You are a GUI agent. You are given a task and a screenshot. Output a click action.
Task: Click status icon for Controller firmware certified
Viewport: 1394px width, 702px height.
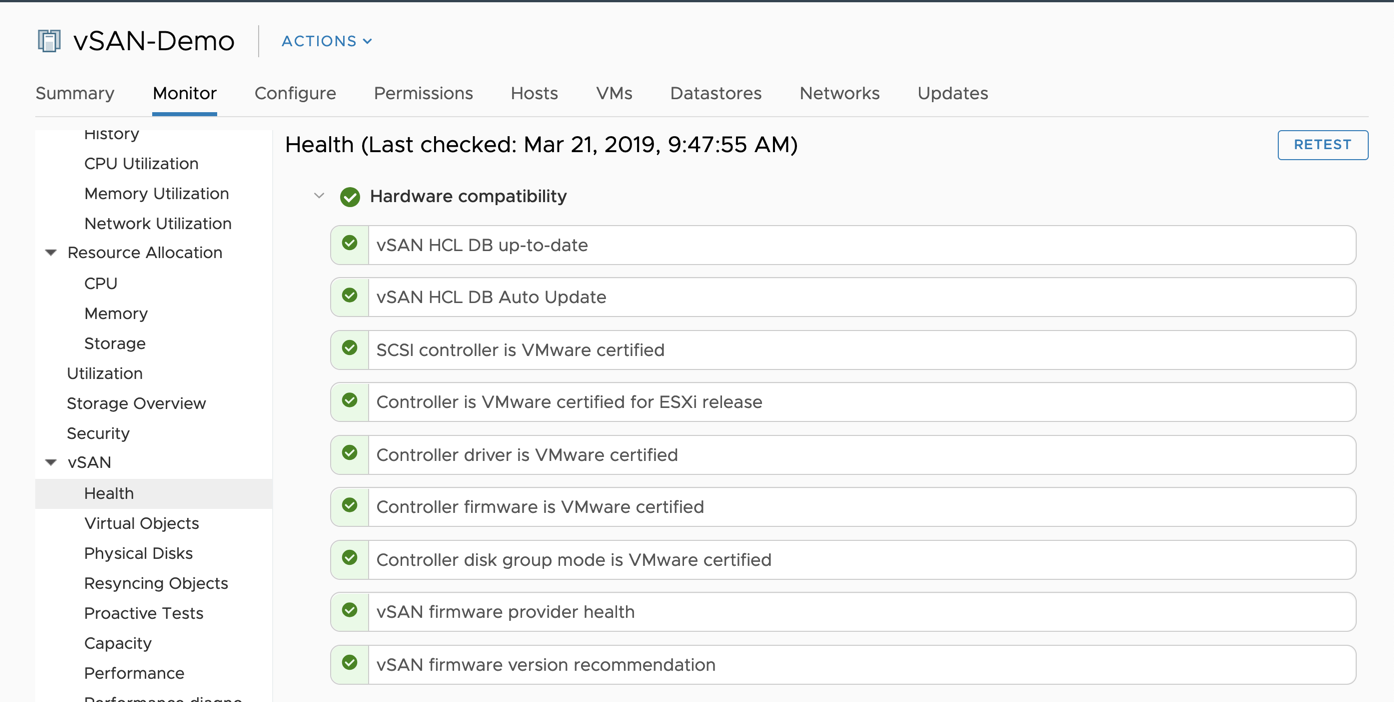point(350,506)
